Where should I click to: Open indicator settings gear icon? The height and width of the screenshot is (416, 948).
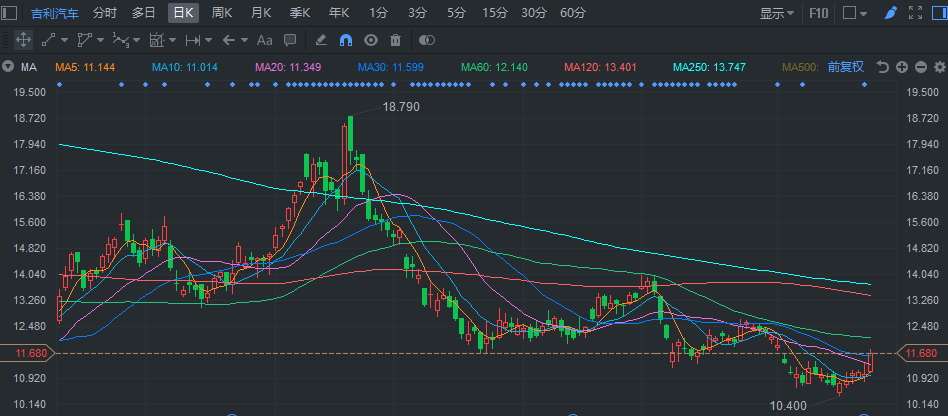[940, 67]
